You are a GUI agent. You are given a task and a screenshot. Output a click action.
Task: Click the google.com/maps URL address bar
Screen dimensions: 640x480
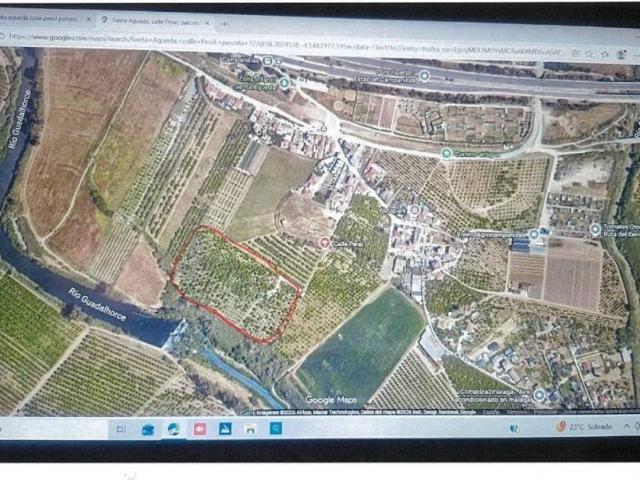286,42
